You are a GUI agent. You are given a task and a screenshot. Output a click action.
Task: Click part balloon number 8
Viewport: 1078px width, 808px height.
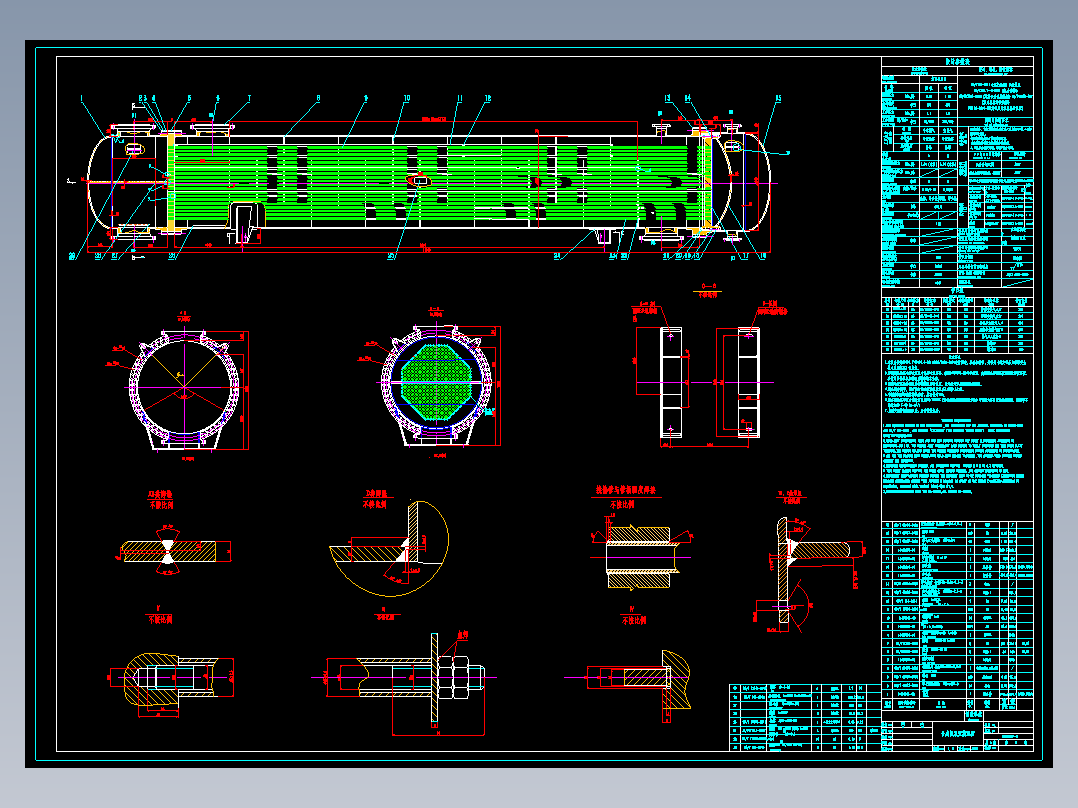(x=318, y=98)
